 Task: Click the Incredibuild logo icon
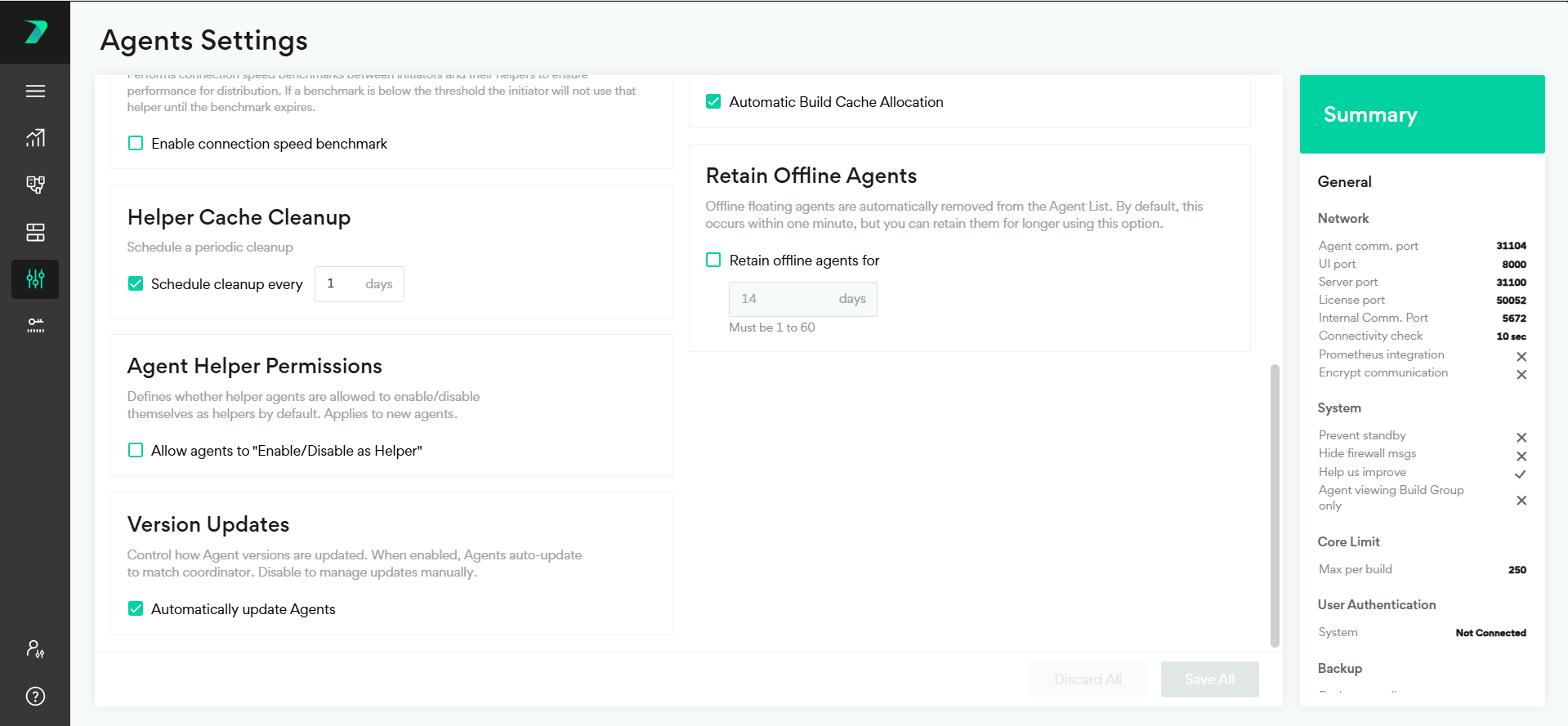click(35, 33)
